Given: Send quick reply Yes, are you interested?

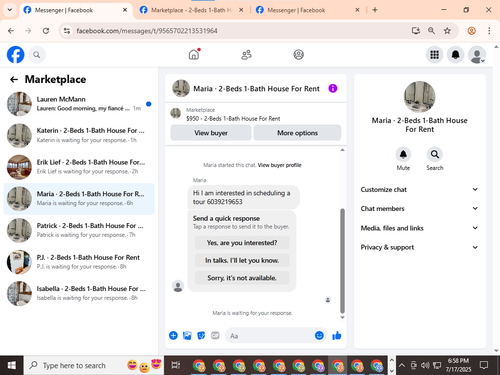Looking at the screenshot, I should point(242,243).
